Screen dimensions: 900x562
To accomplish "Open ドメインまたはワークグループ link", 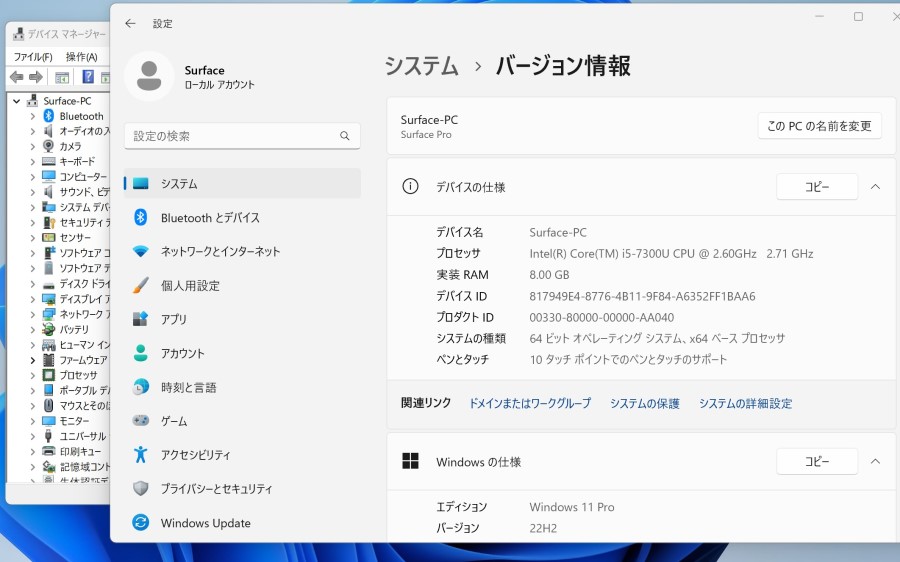I will 530,403.
